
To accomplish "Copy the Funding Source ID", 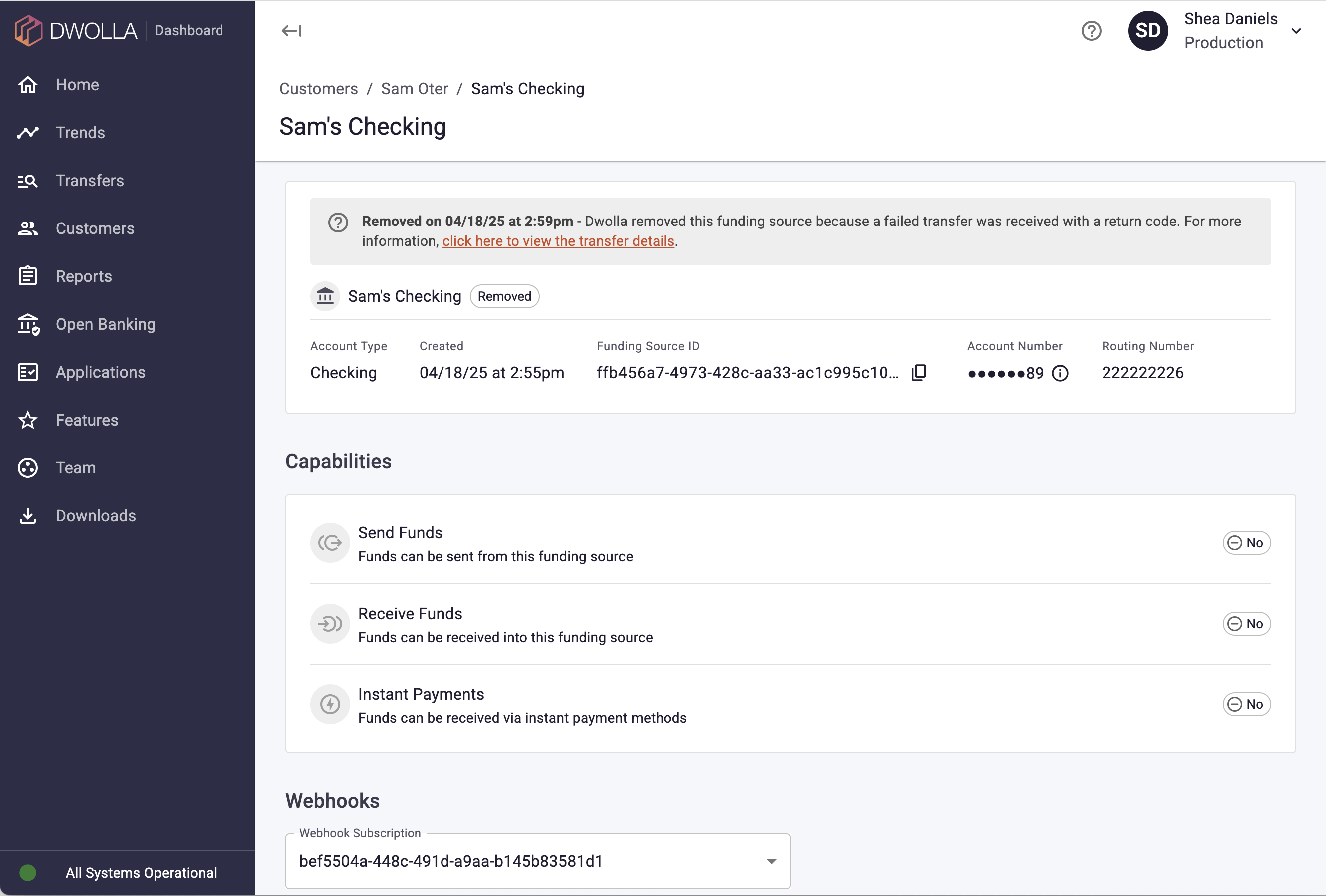I will (919, 373).
